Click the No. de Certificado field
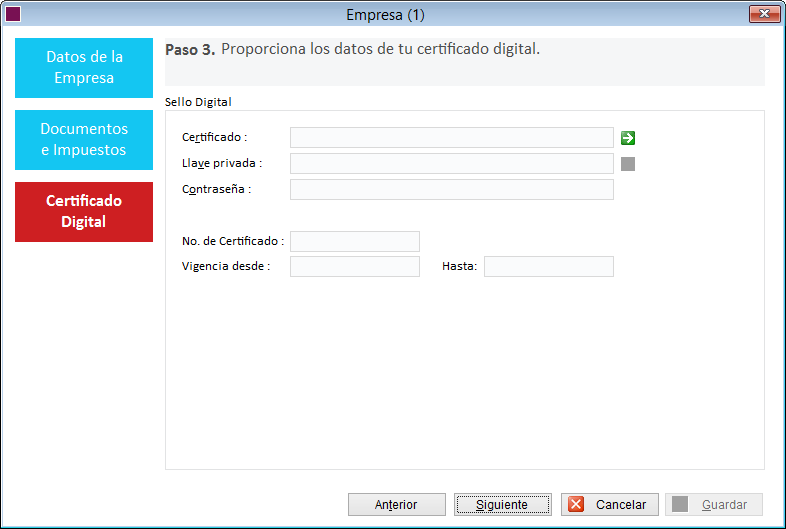 point(355,241)
